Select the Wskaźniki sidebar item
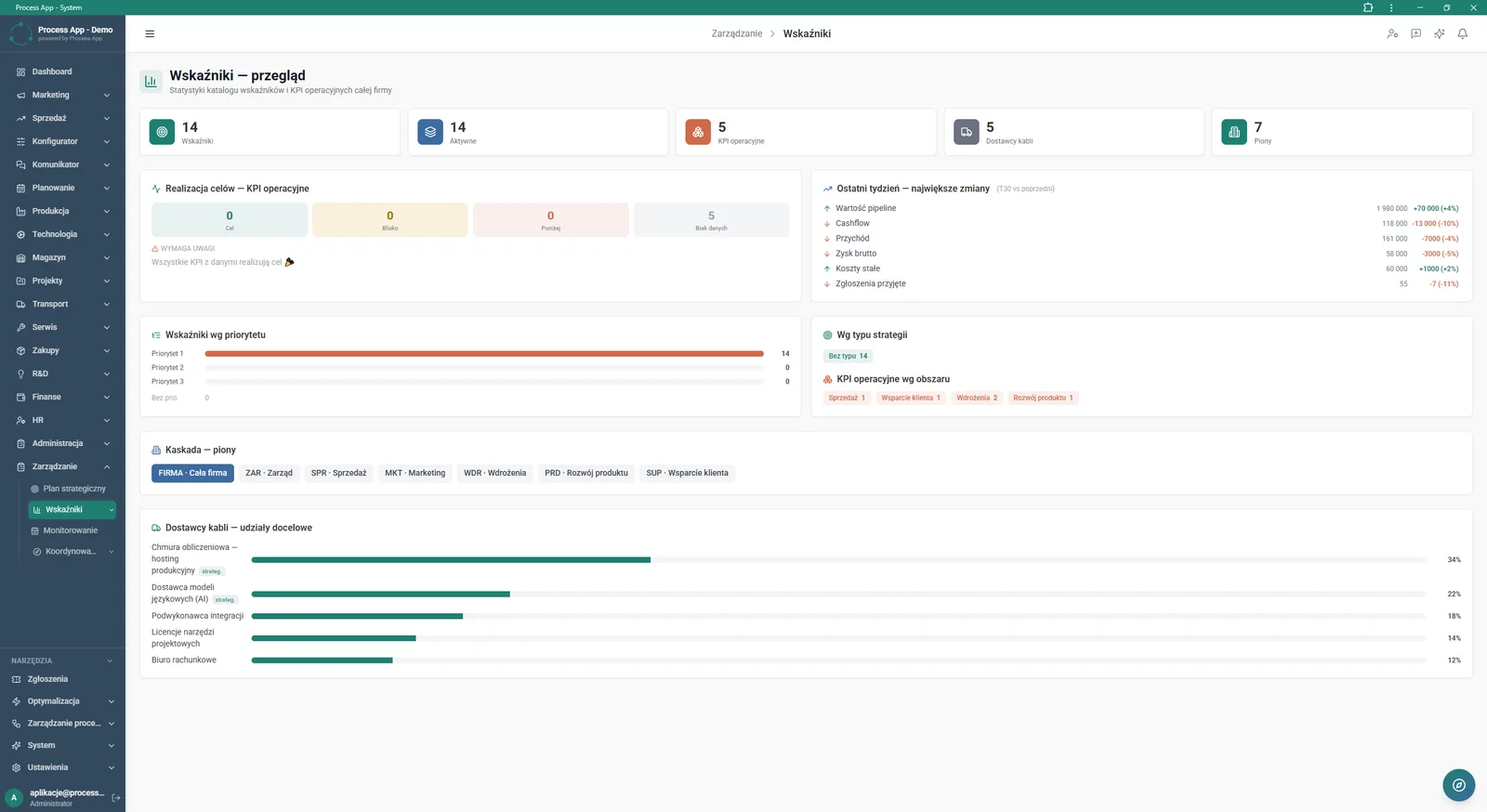This screenshot has width=1487, height=812. (x=71, y=510)
